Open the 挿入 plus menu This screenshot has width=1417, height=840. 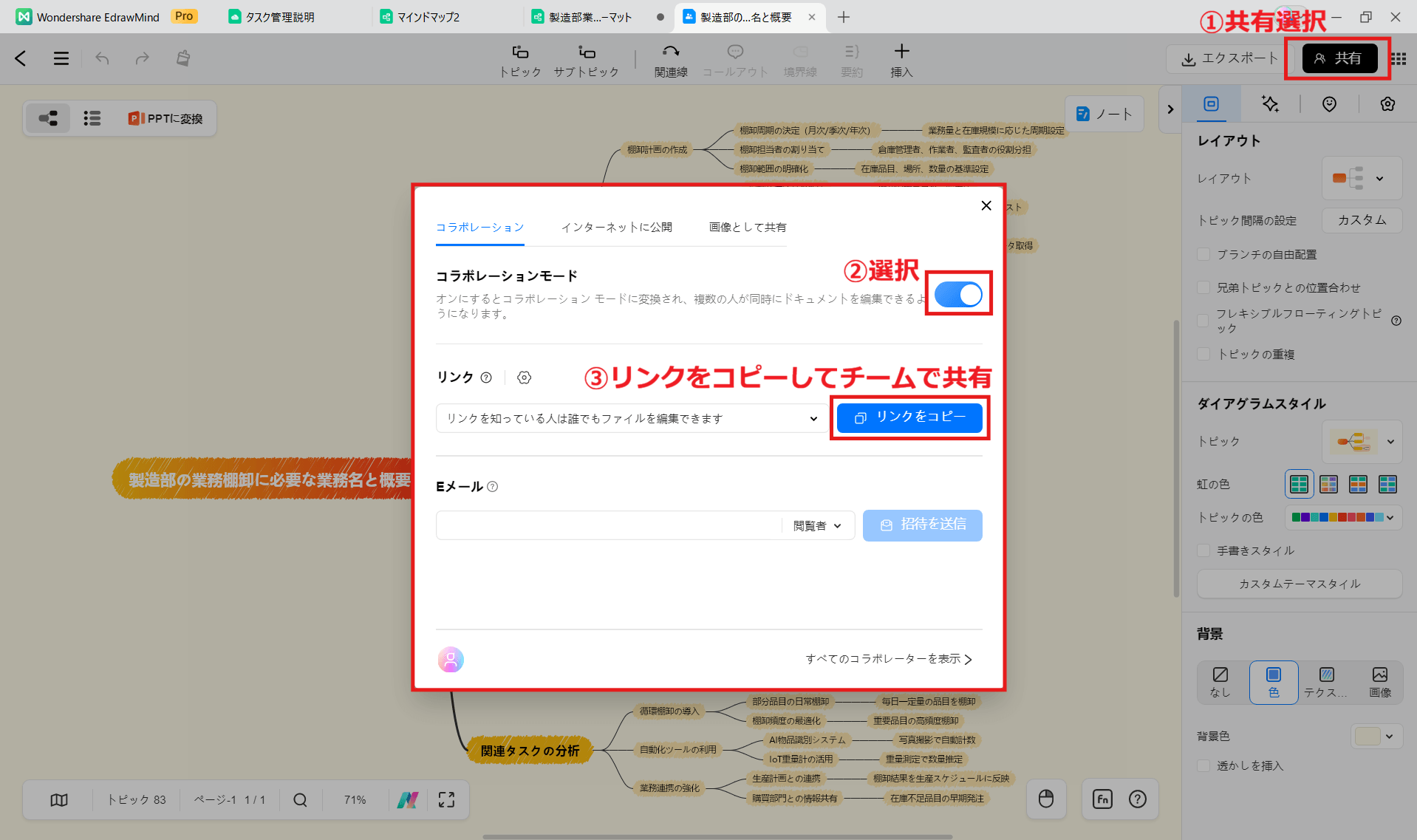tap(901, 61)
